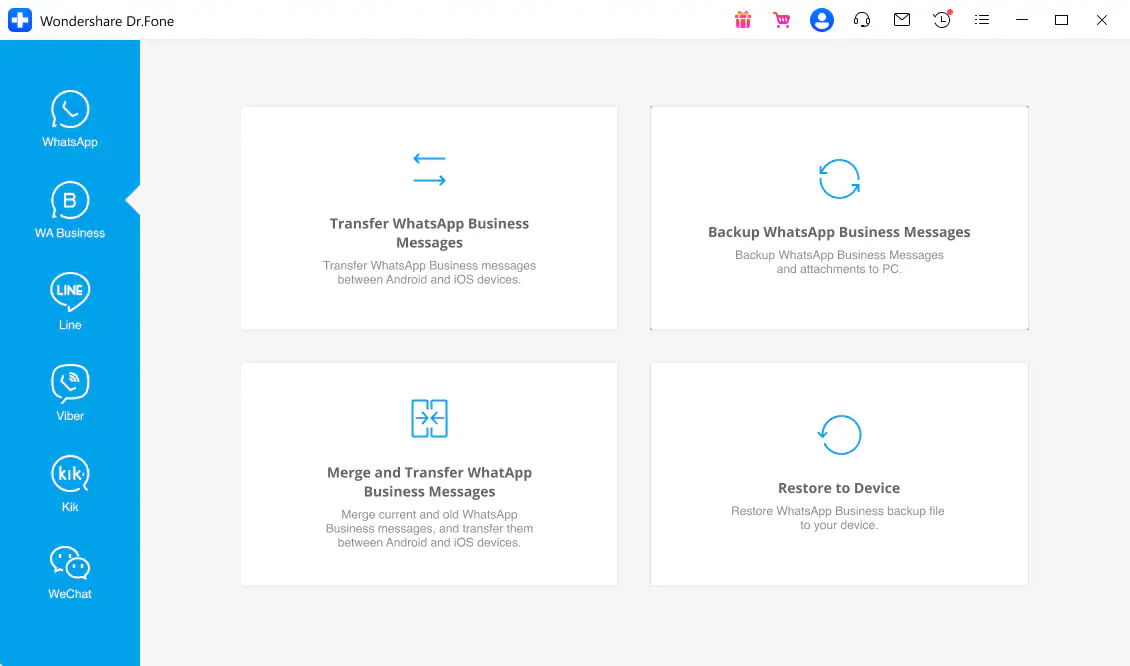Viewport: 1130px width, 666px height.
Task: Choose the Restore to Device option
Action: [840, 474]
